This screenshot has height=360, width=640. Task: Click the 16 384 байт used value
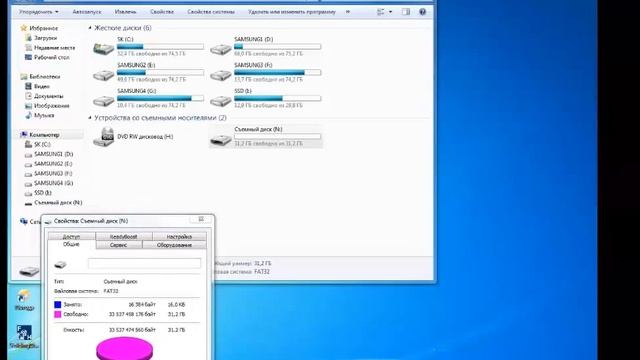click(x=142, y=304)
